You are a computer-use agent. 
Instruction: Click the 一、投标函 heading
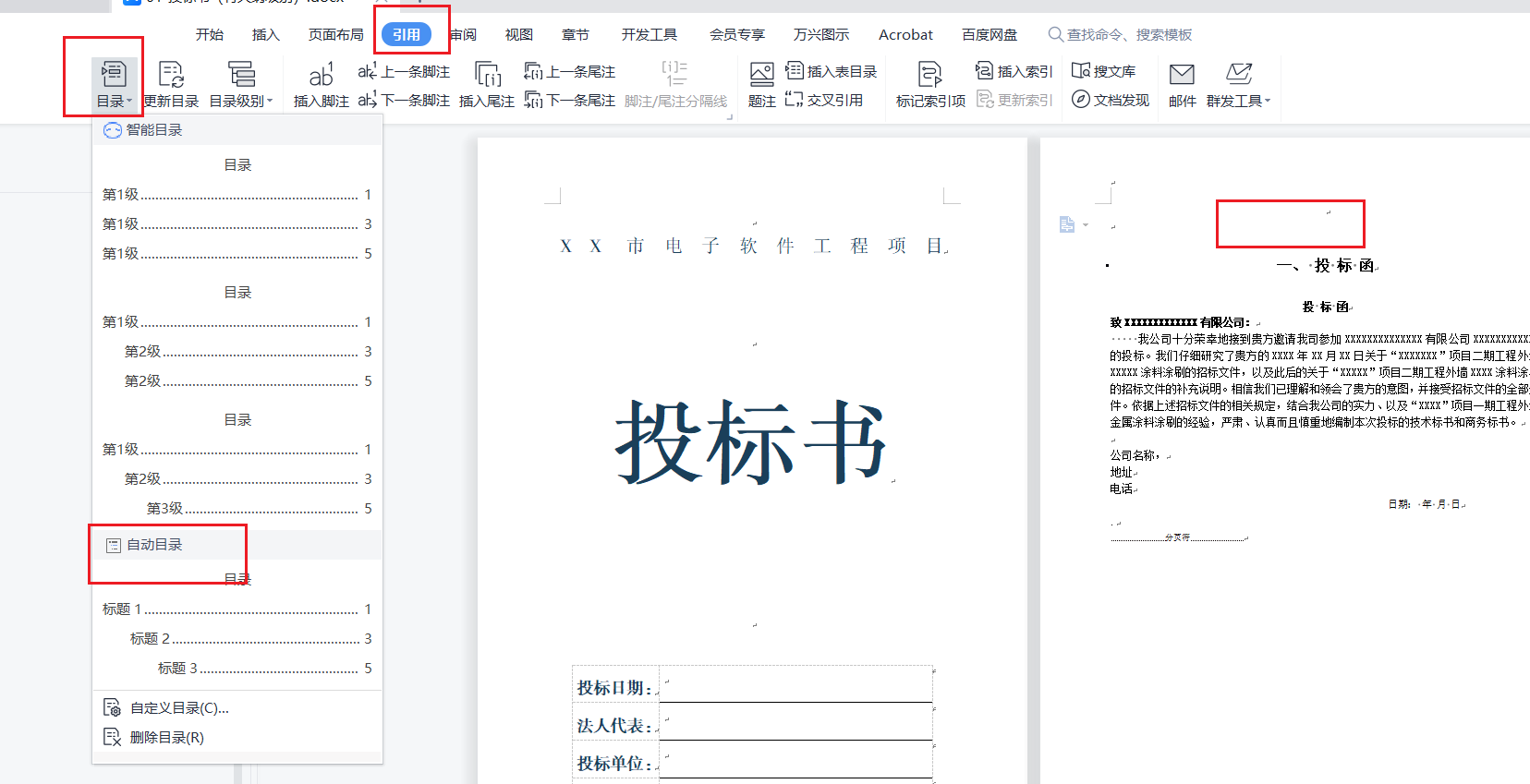tap(1326, 266)
